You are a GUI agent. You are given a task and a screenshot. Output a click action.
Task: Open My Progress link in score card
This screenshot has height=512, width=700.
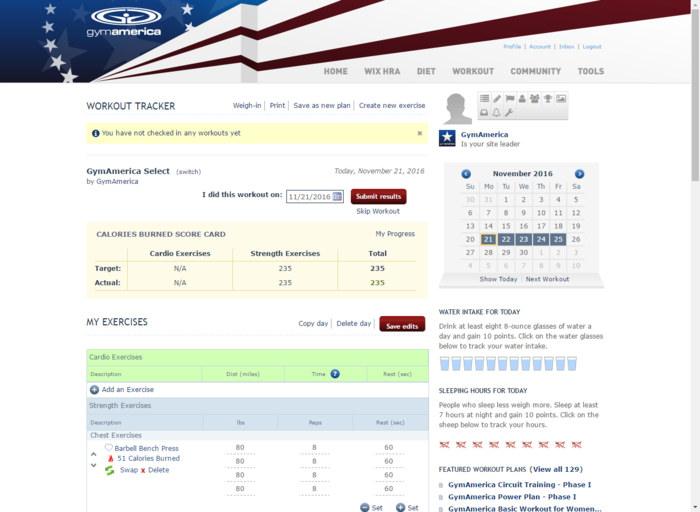pos(395,233)
